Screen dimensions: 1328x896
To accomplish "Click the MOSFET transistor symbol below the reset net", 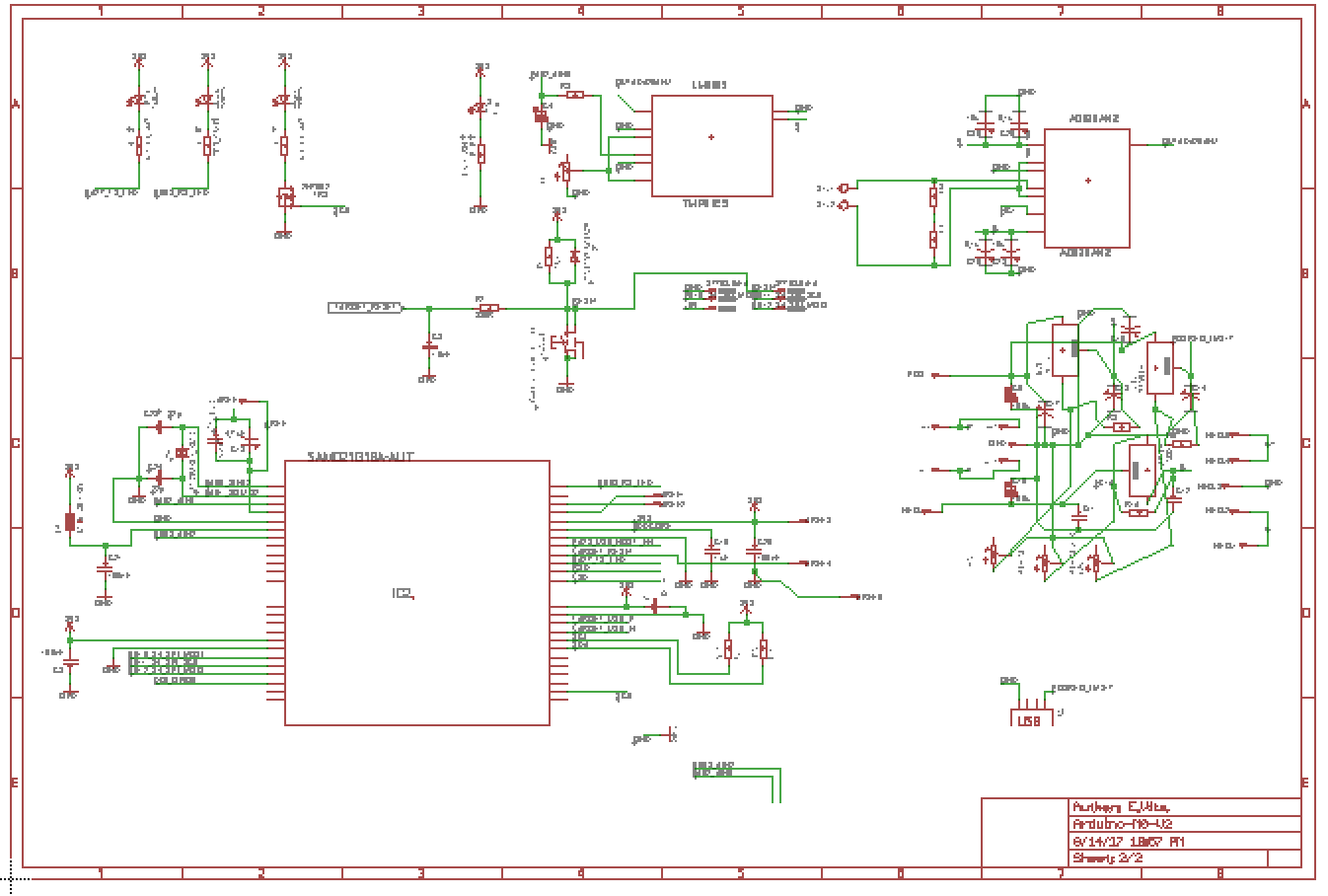I will (x=569, y=343).
